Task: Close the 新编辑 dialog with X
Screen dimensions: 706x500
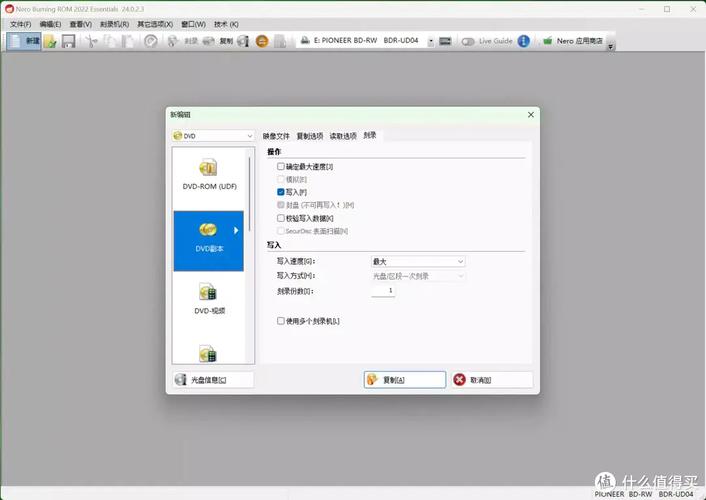Action: tap(531, 114)
